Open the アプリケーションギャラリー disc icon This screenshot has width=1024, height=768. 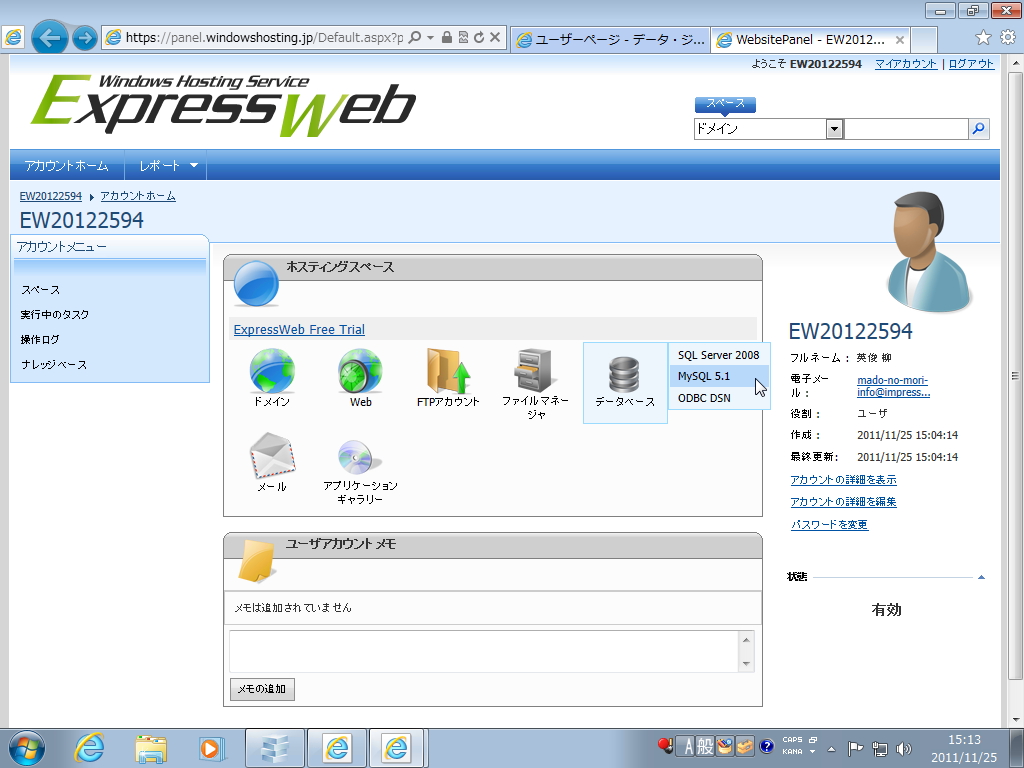[360, 457]
